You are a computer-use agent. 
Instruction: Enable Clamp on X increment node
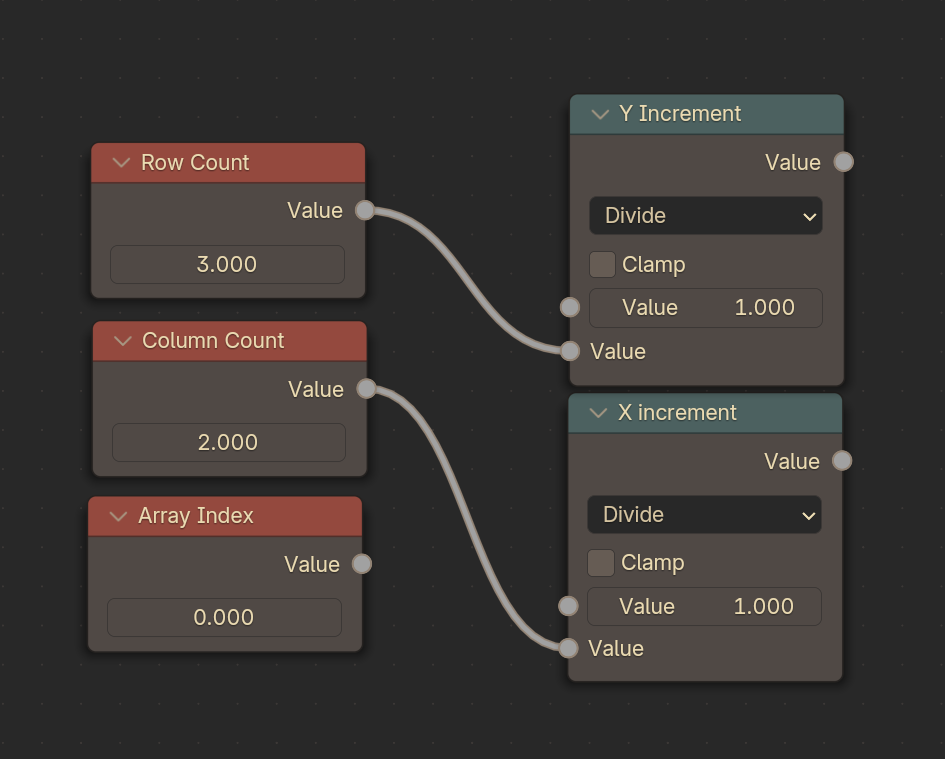(601, 563)
